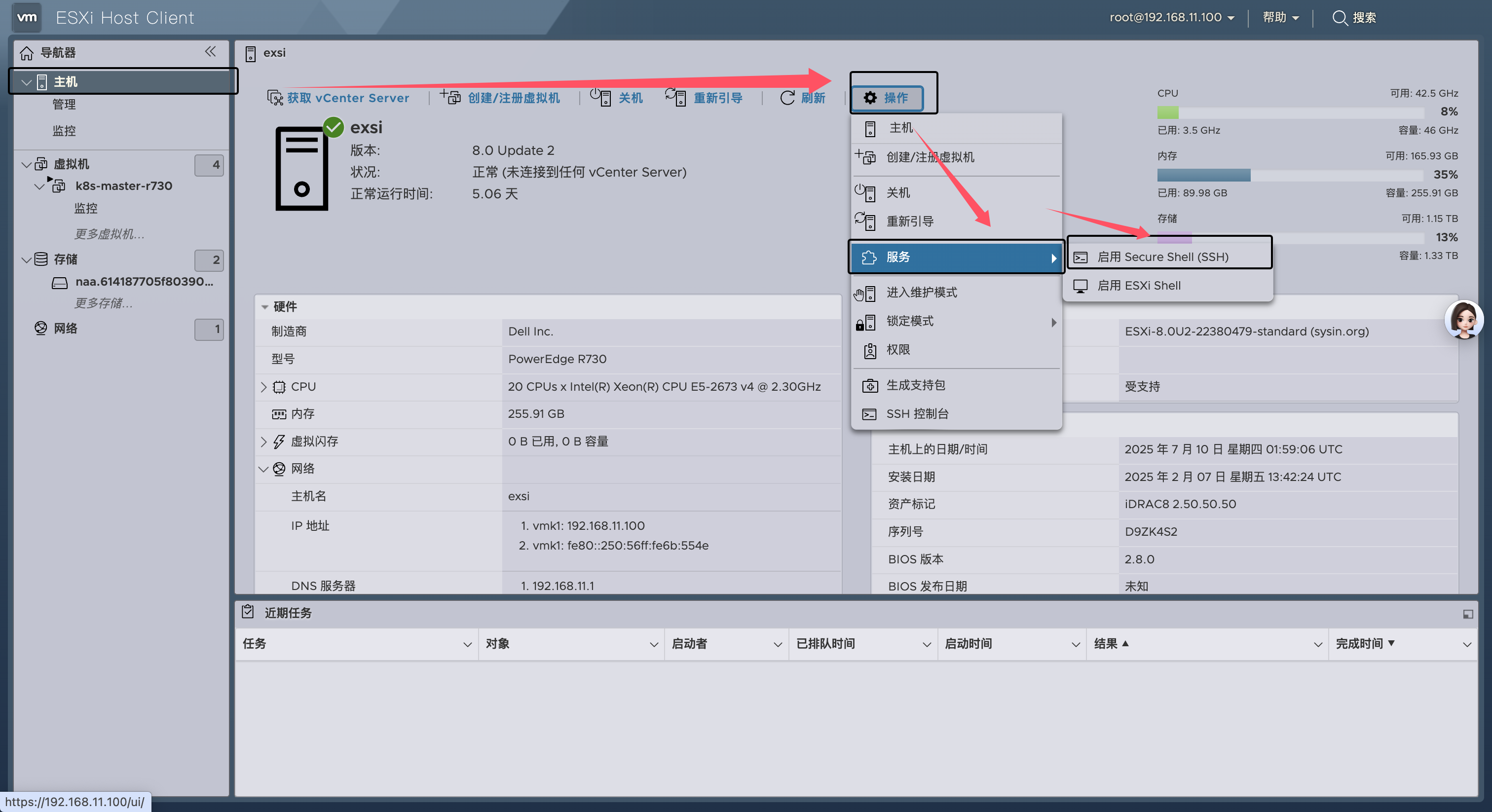Viewport: 1492px width, 812px height.
Task: Expand 锁定模式 submenu
Action: 956,322
